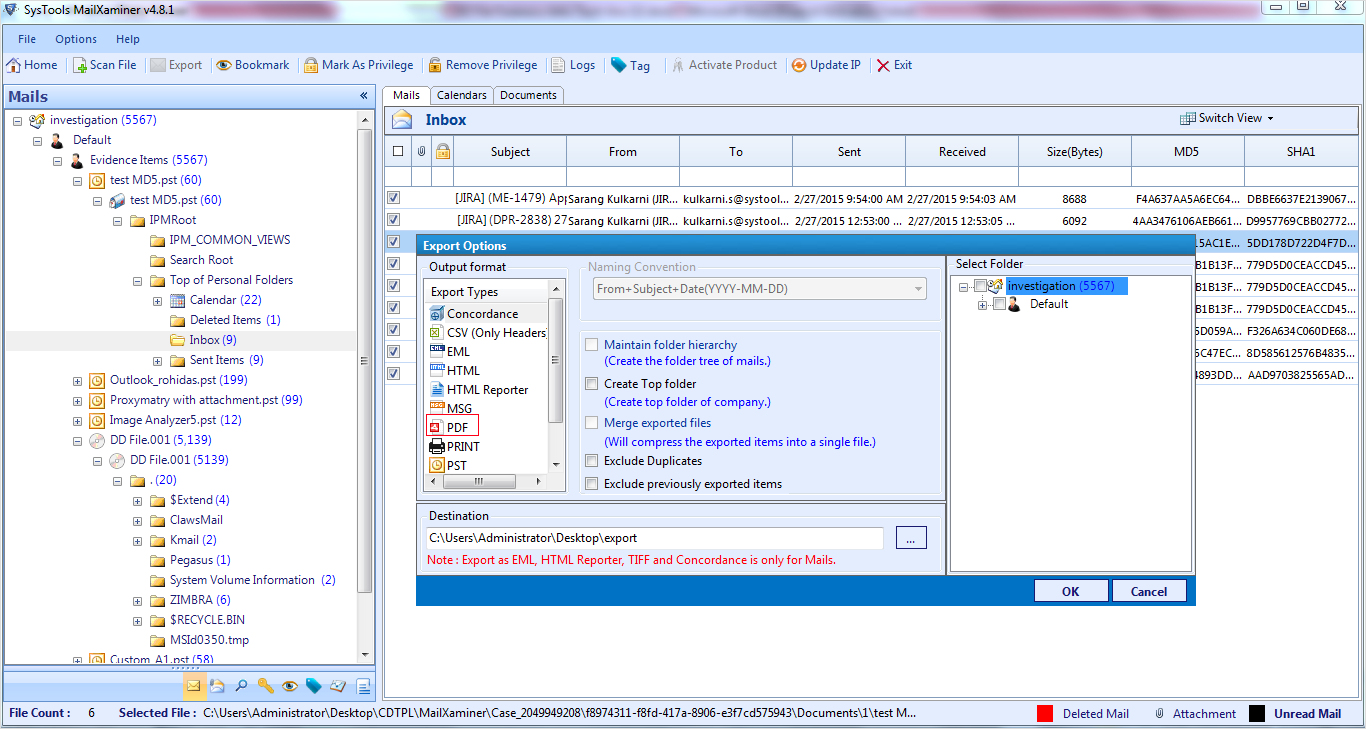Image resolution: width=1366 pixels, height=729 pixels.
Task: Collapse the Mails panel with double chevron
Action: coord(364,97)
